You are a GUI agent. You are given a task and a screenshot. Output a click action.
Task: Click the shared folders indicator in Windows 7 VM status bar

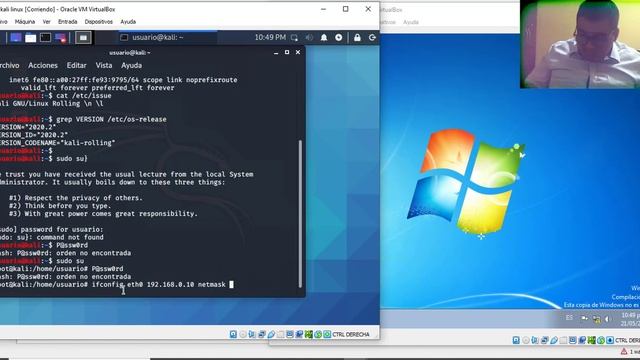click(x=563, y=340)
